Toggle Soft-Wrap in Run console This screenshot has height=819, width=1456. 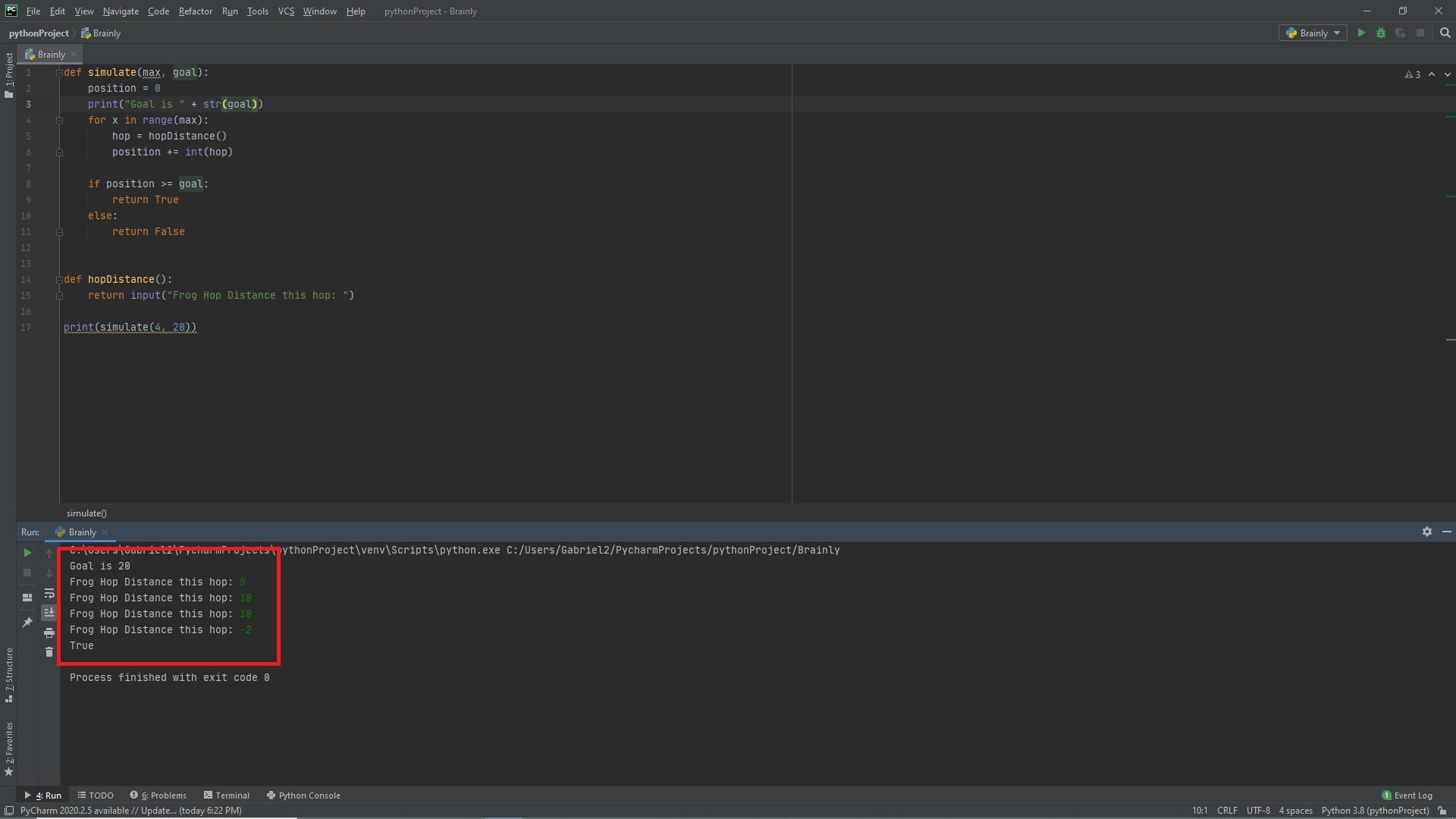(49, 593)
